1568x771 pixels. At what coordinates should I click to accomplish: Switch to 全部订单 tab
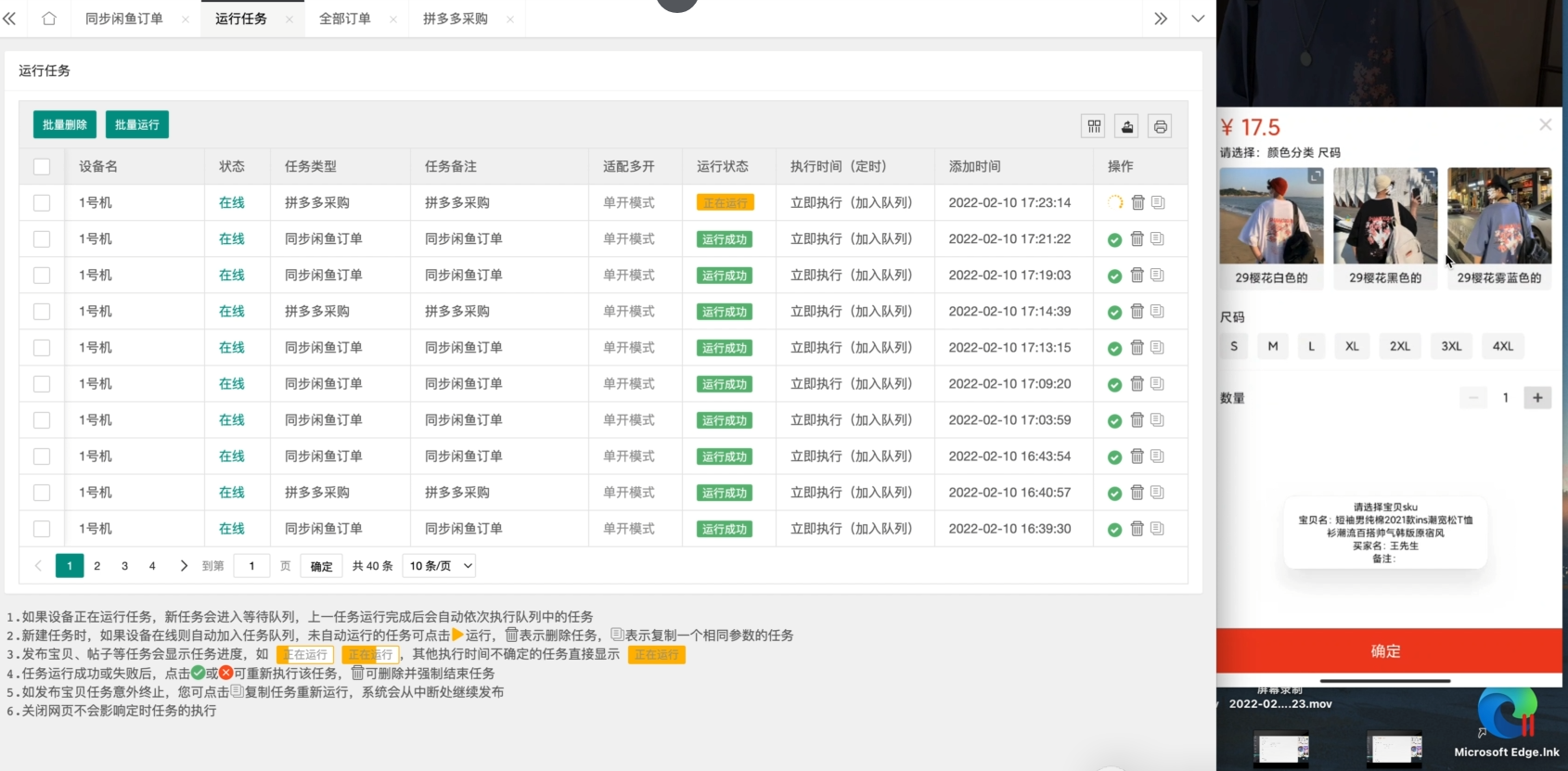tap(345, 19)
